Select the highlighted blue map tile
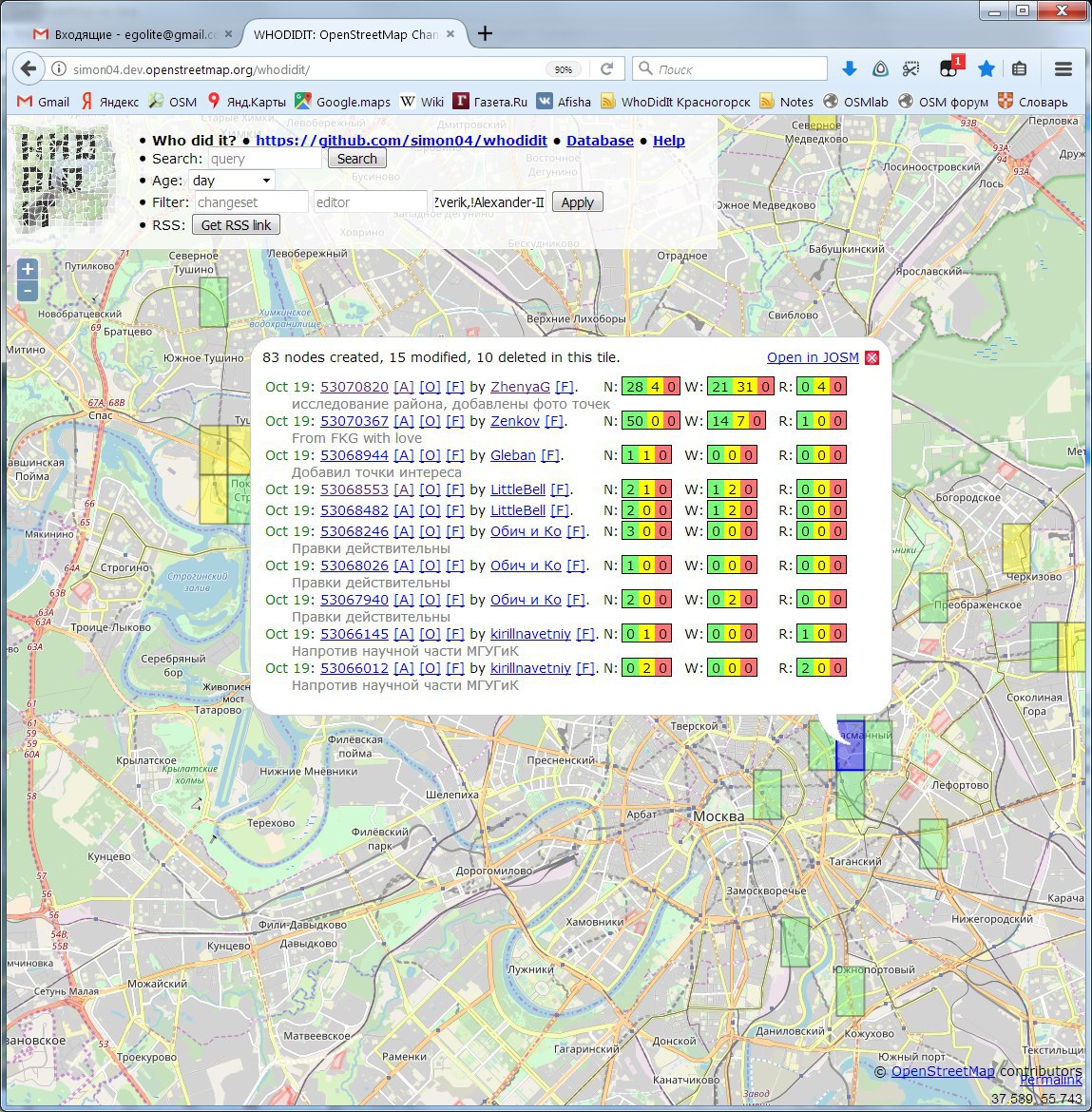The width and height of the screenshot is (1092, 1112). tap(851, 745)
